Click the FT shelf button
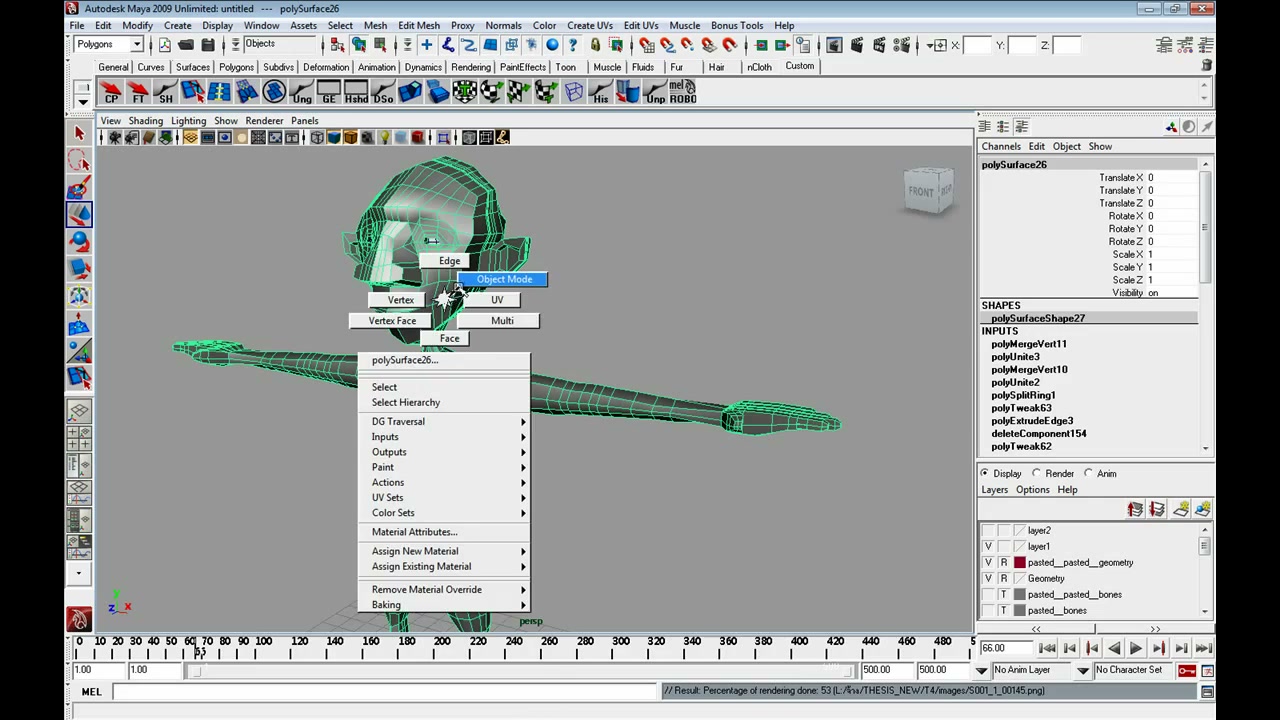 pos(138,93)
